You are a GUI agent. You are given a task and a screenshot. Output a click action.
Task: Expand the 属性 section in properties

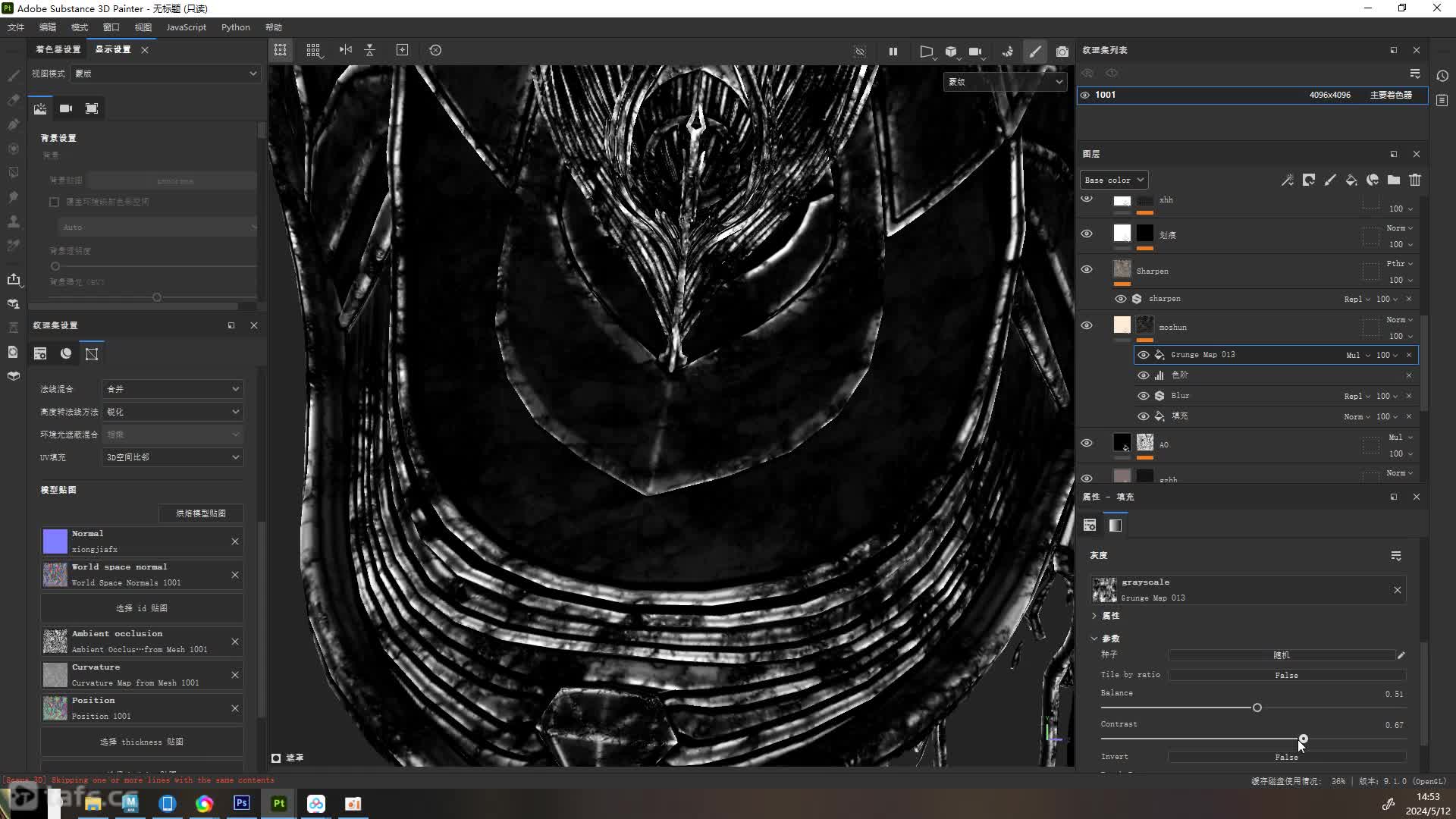(x=1094, y=616)
